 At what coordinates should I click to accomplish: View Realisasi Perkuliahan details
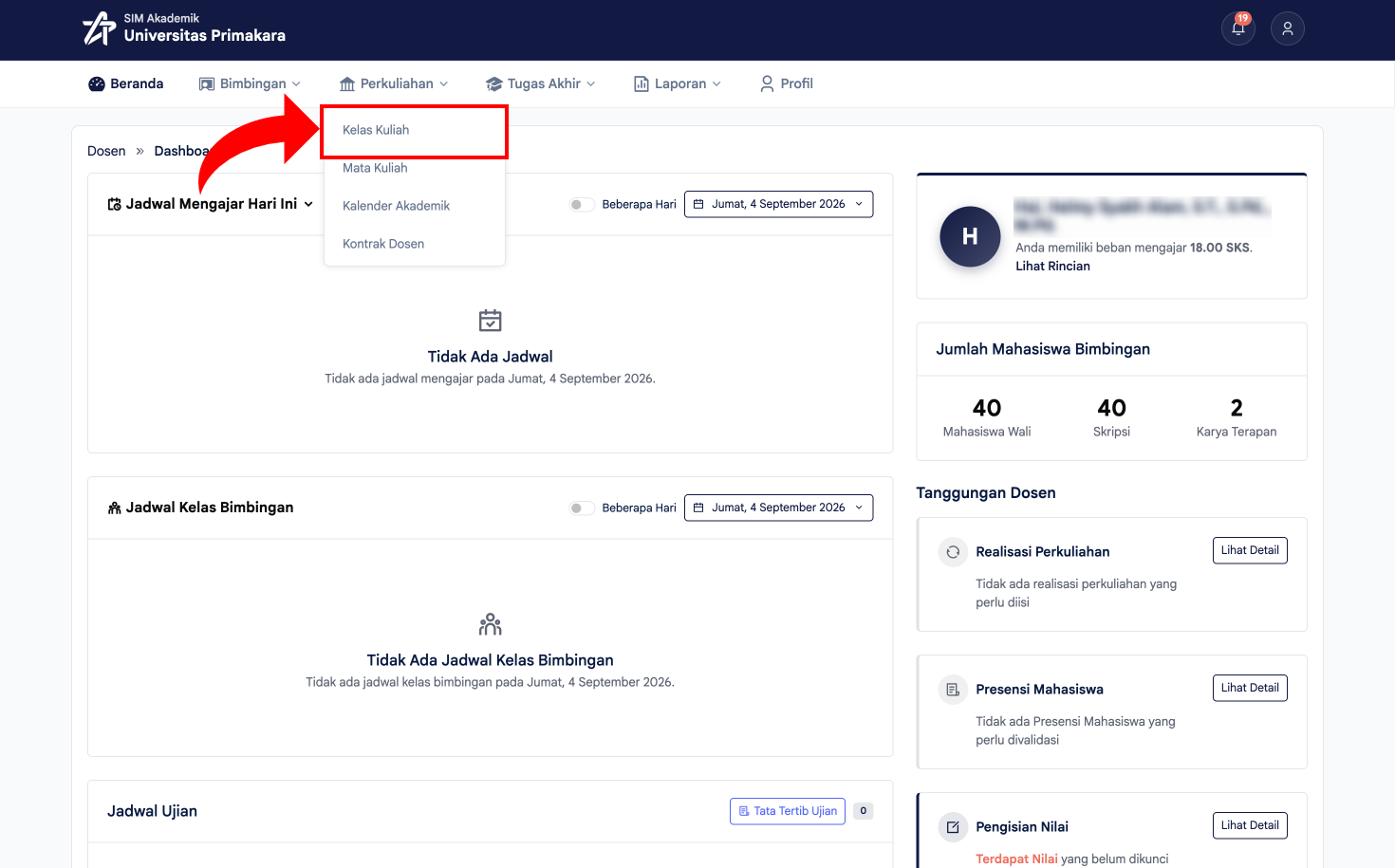(x=1250, y=550)
